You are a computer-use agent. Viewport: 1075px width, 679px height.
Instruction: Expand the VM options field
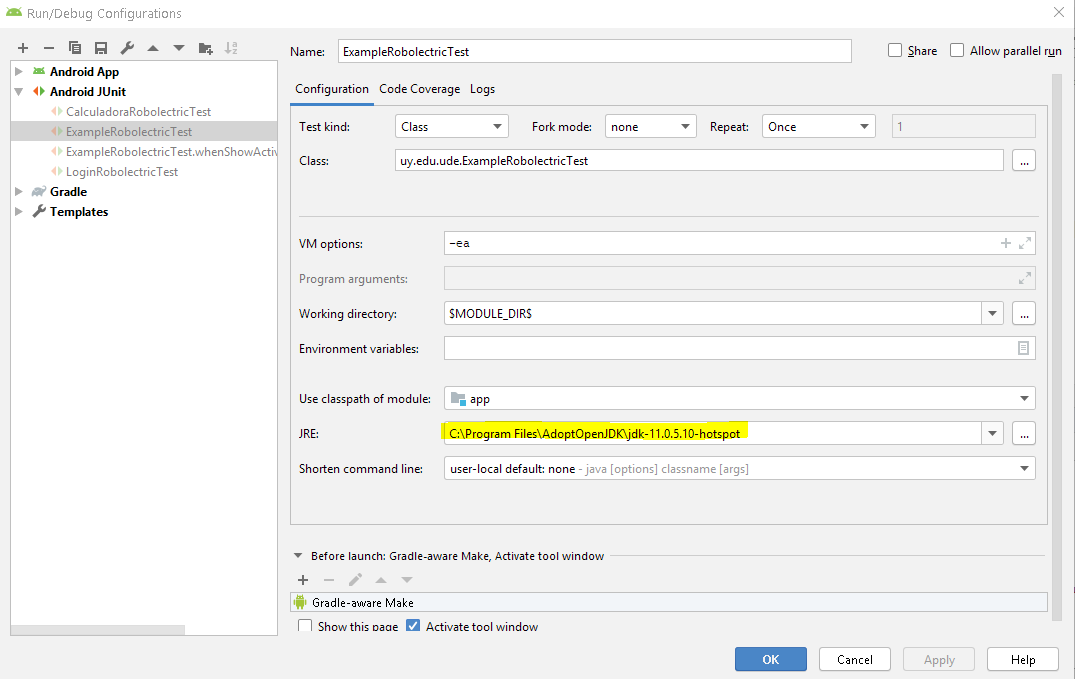pyautogui.click(x=1025, y=243)
